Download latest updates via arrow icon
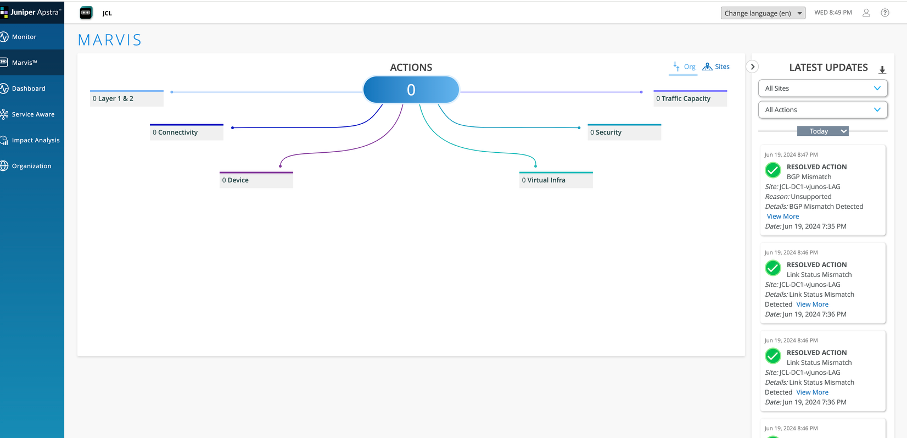The image size is (908, 438). click(x=882, y=70)
